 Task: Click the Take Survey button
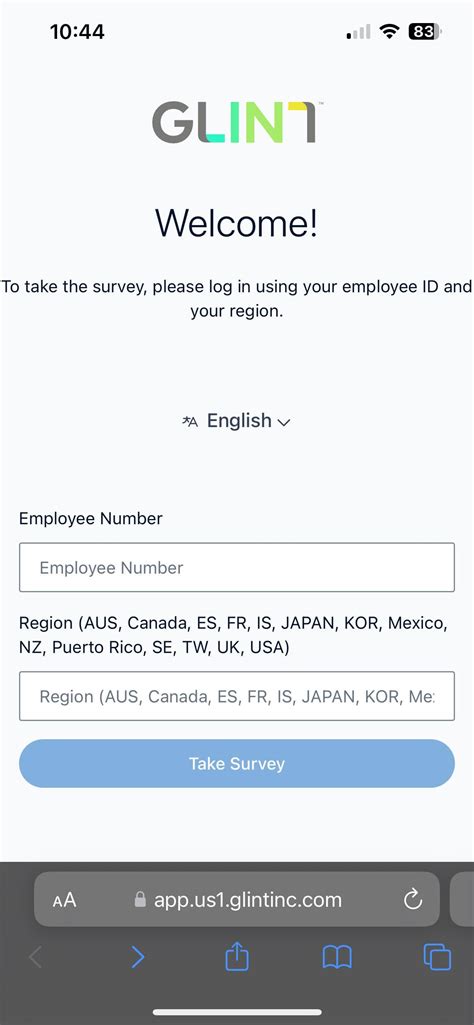tap(237, 764)
